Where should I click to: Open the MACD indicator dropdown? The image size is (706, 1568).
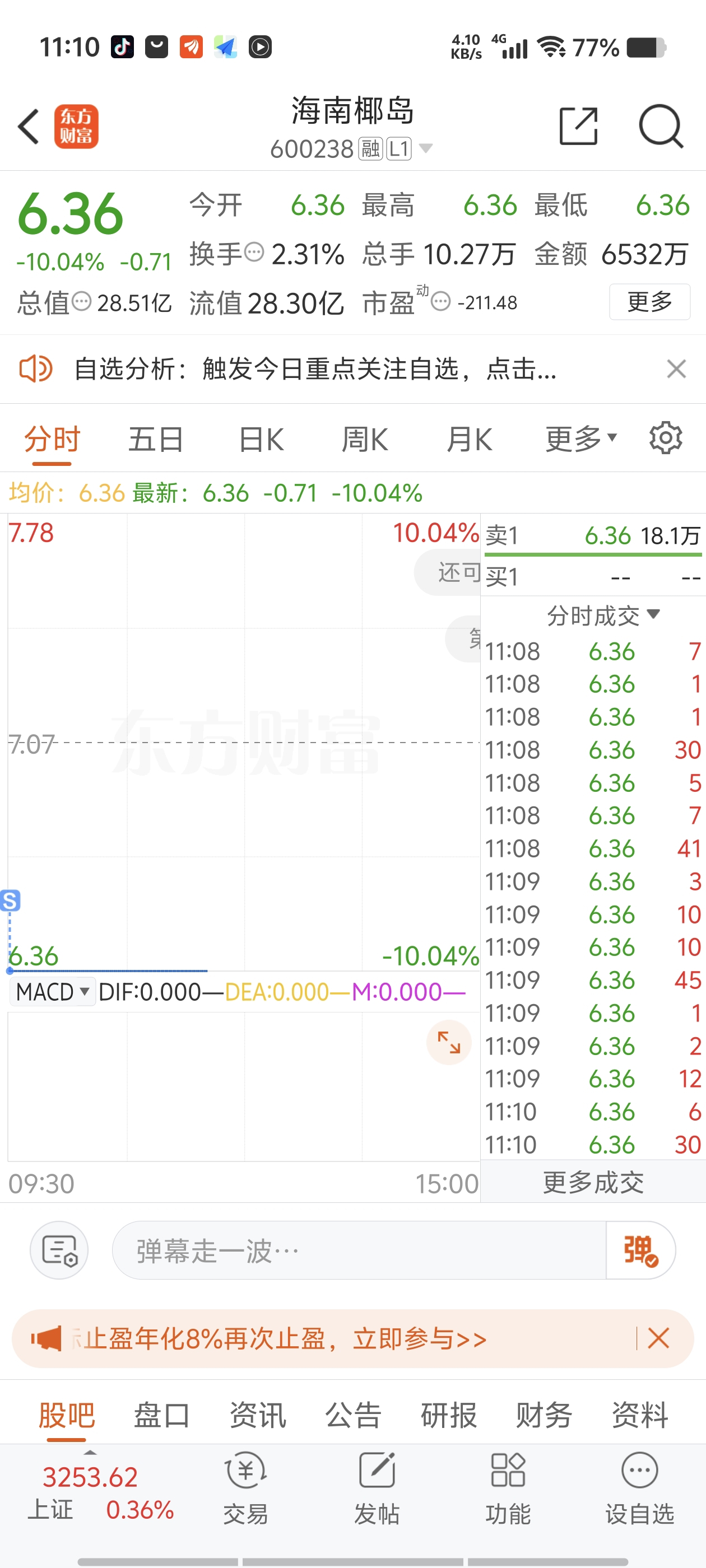(53, 992)
